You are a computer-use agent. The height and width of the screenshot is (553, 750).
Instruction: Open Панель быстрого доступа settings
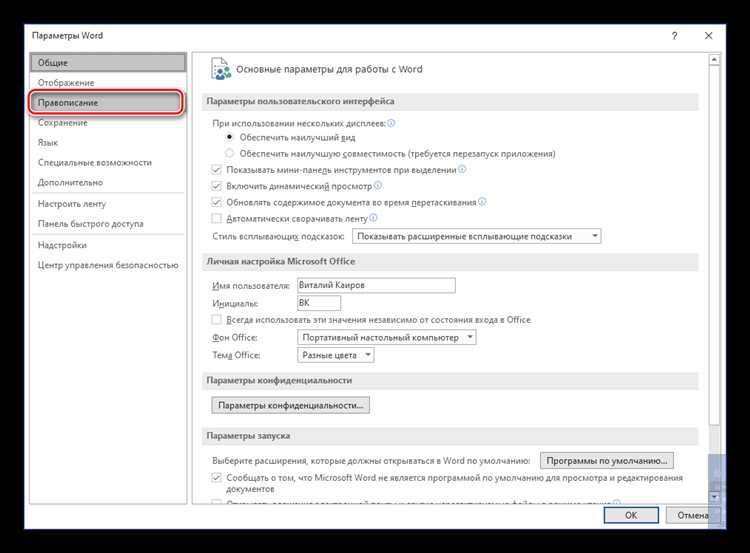pyautogui.click(x=108, y=224)
